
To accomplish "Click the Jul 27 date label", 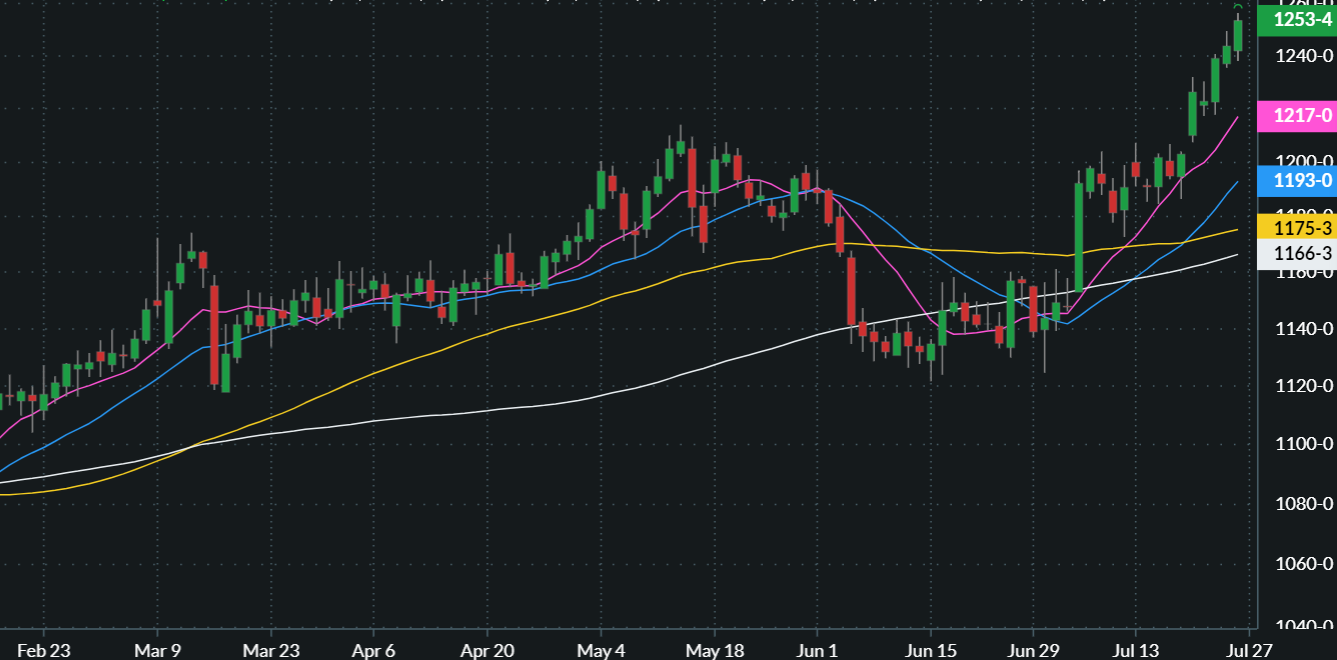I will point(1249,649).
